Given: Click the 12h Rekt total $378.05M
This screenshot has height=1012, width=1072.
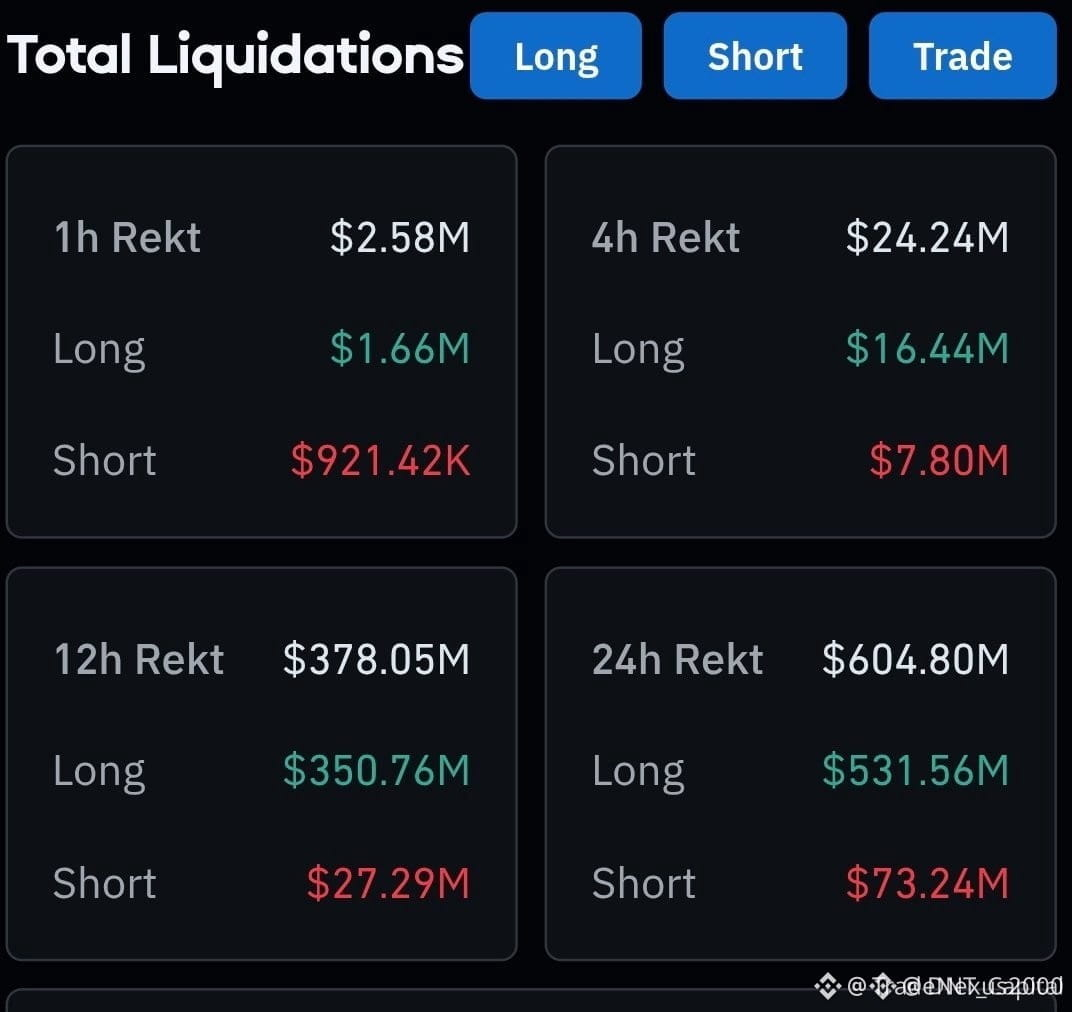Looking at the screenshot, I should (377, 659).
